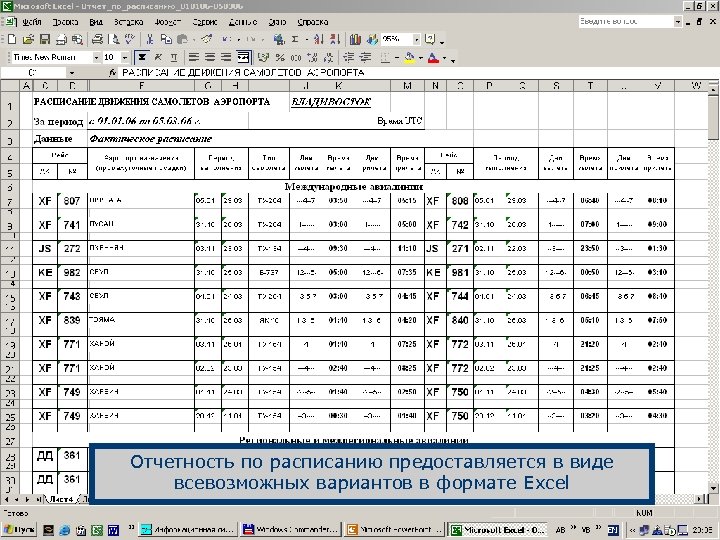Open the Правка menu
This screenshot has width=720, height=540.
(65, 22)
